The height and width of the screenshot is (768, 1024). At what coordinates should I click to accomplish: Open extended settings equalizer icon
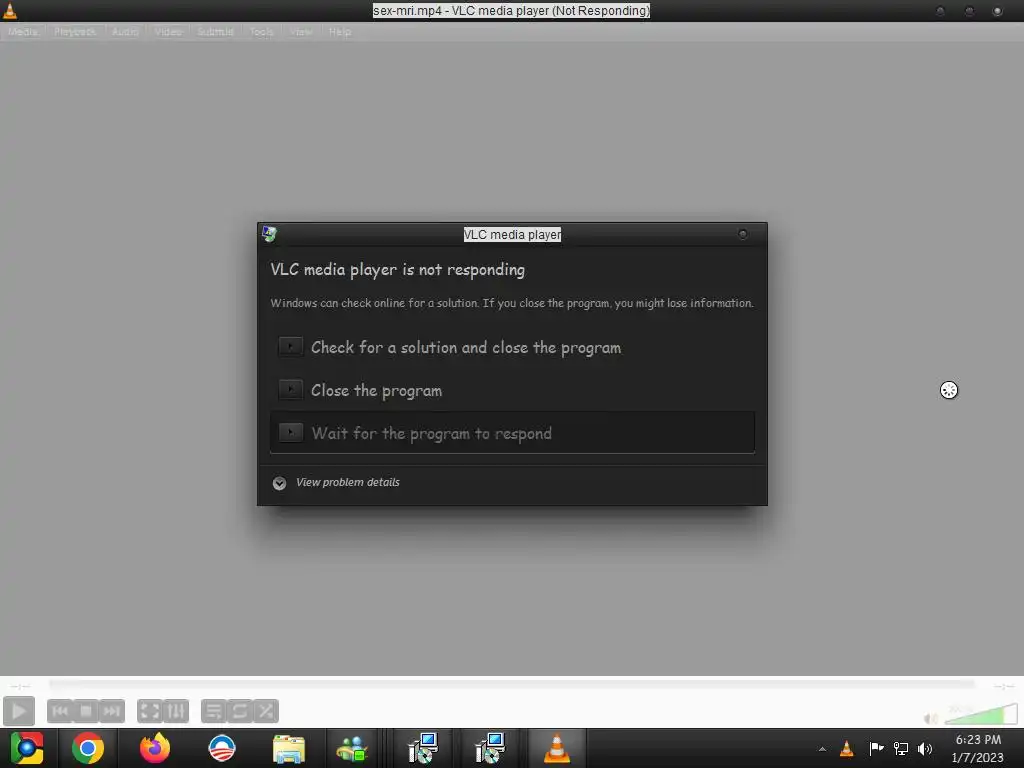coord(176,711)
